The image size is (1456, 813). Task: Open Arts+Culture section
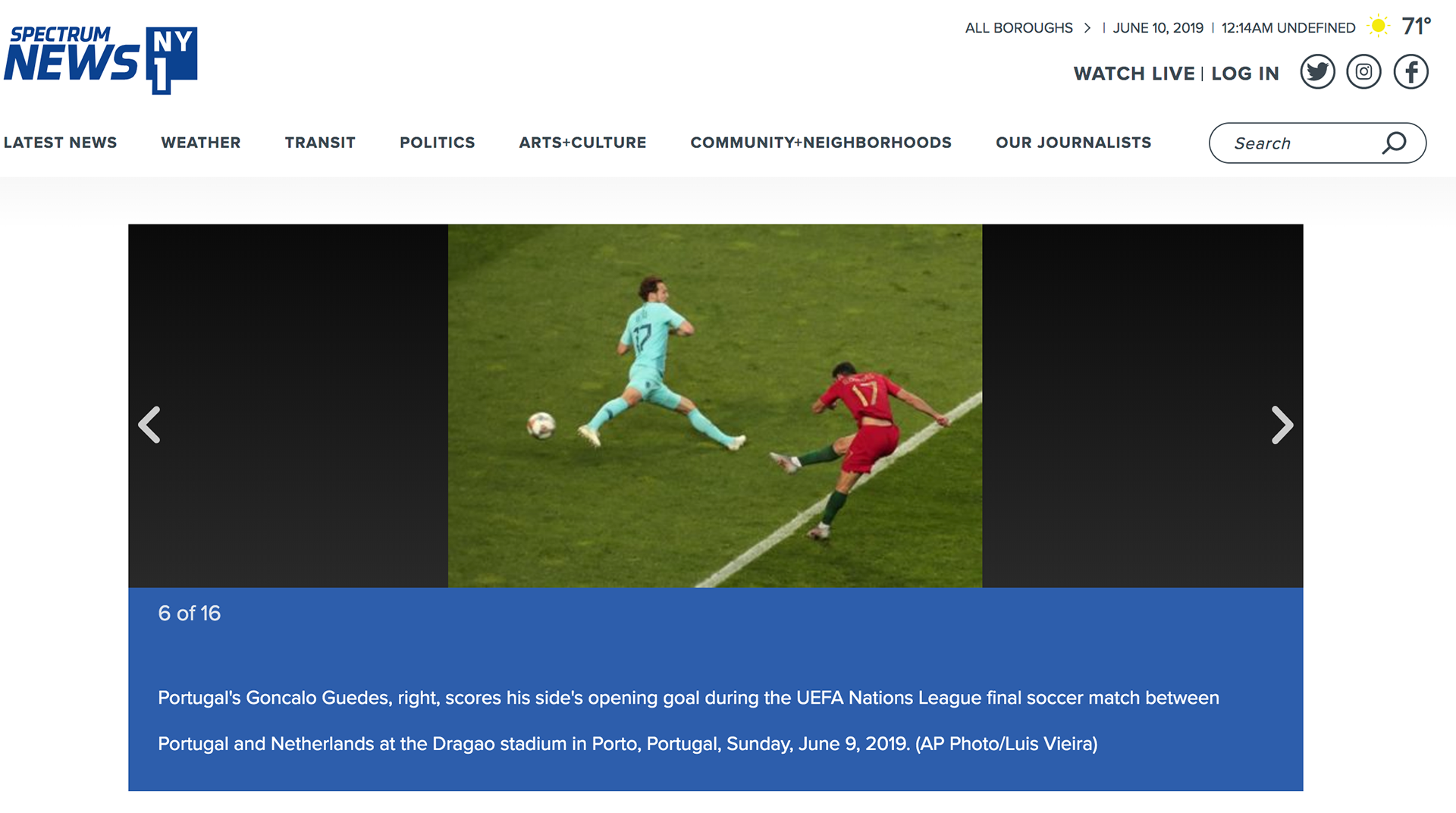point(582,143)
